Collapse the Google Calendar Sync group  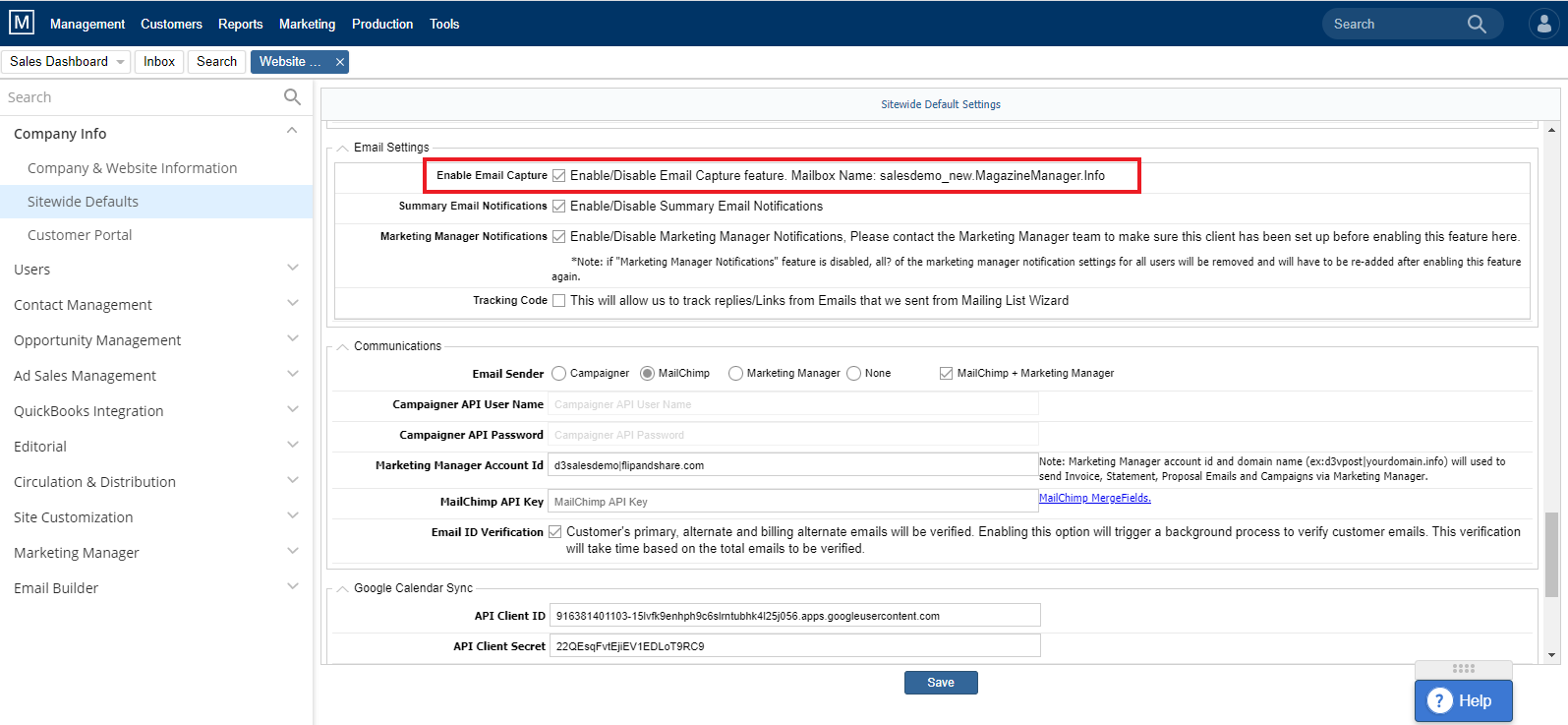343,588
